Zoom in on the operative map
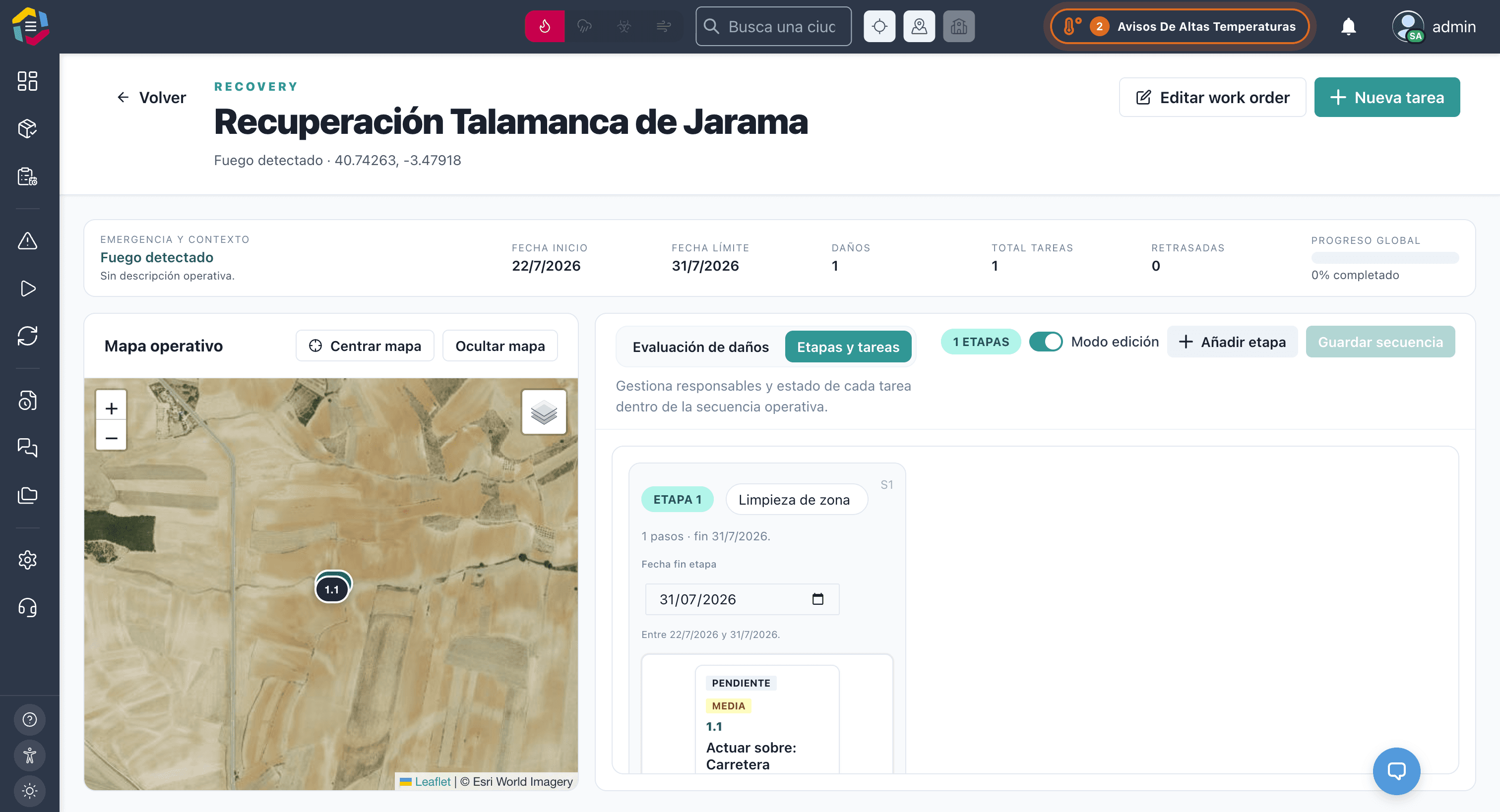1500x812 pixels. click(x=111, y=408)
